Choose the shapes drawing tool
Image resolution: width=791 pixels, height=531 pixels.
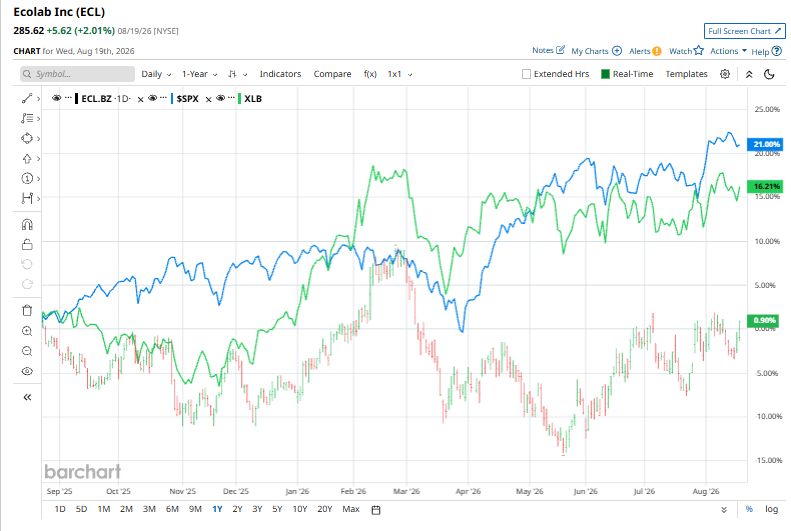27,138
